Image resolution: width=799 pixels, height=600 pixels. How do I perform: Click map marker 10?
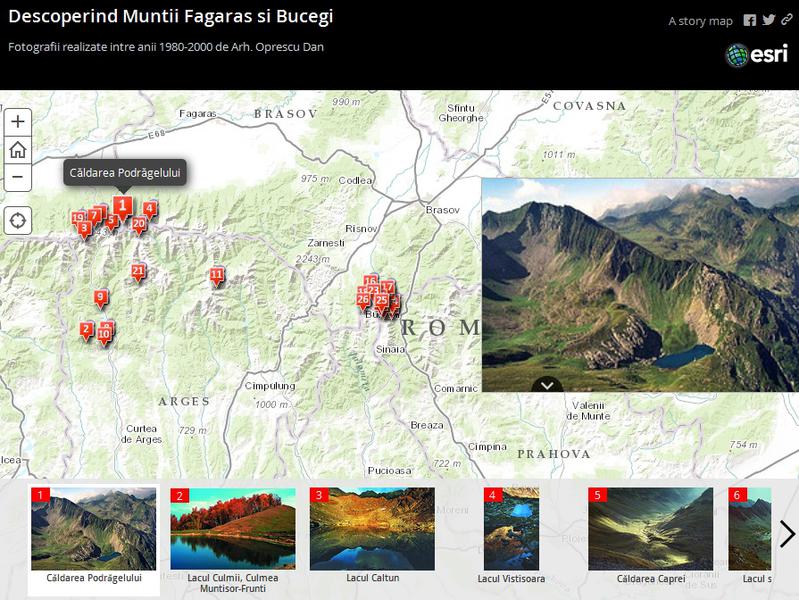tap(104, 335)
